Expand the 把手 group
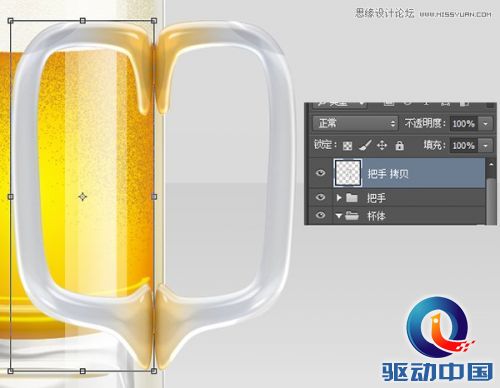 [339, 198]
